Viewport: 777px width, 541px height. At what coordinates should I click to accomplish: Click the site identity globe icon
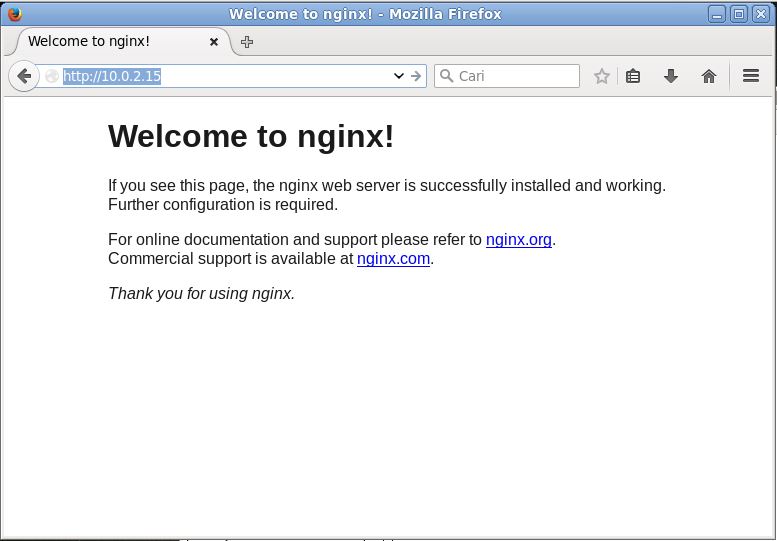(52, 76)
